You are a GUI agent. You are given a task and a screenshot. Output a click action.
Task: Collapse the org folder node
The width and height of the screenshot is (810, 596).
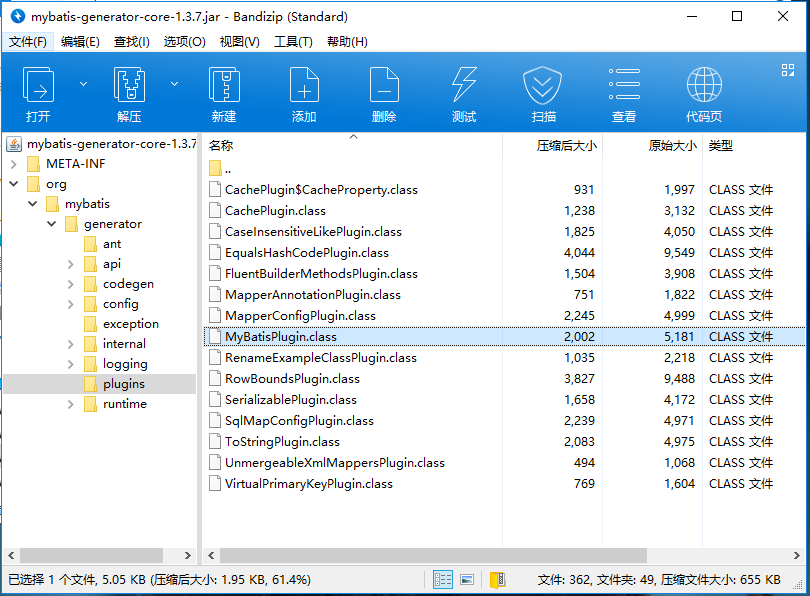click(x=14, y=184)
